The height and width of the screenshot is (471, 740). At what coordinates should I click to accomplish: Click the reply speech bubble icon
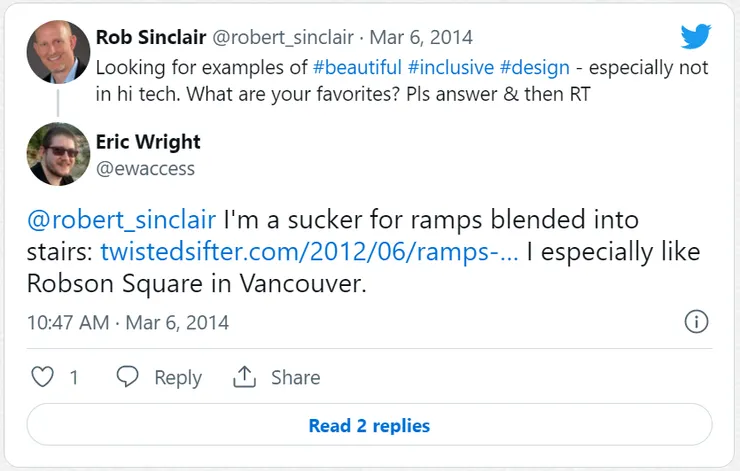[x=127, y=377]
